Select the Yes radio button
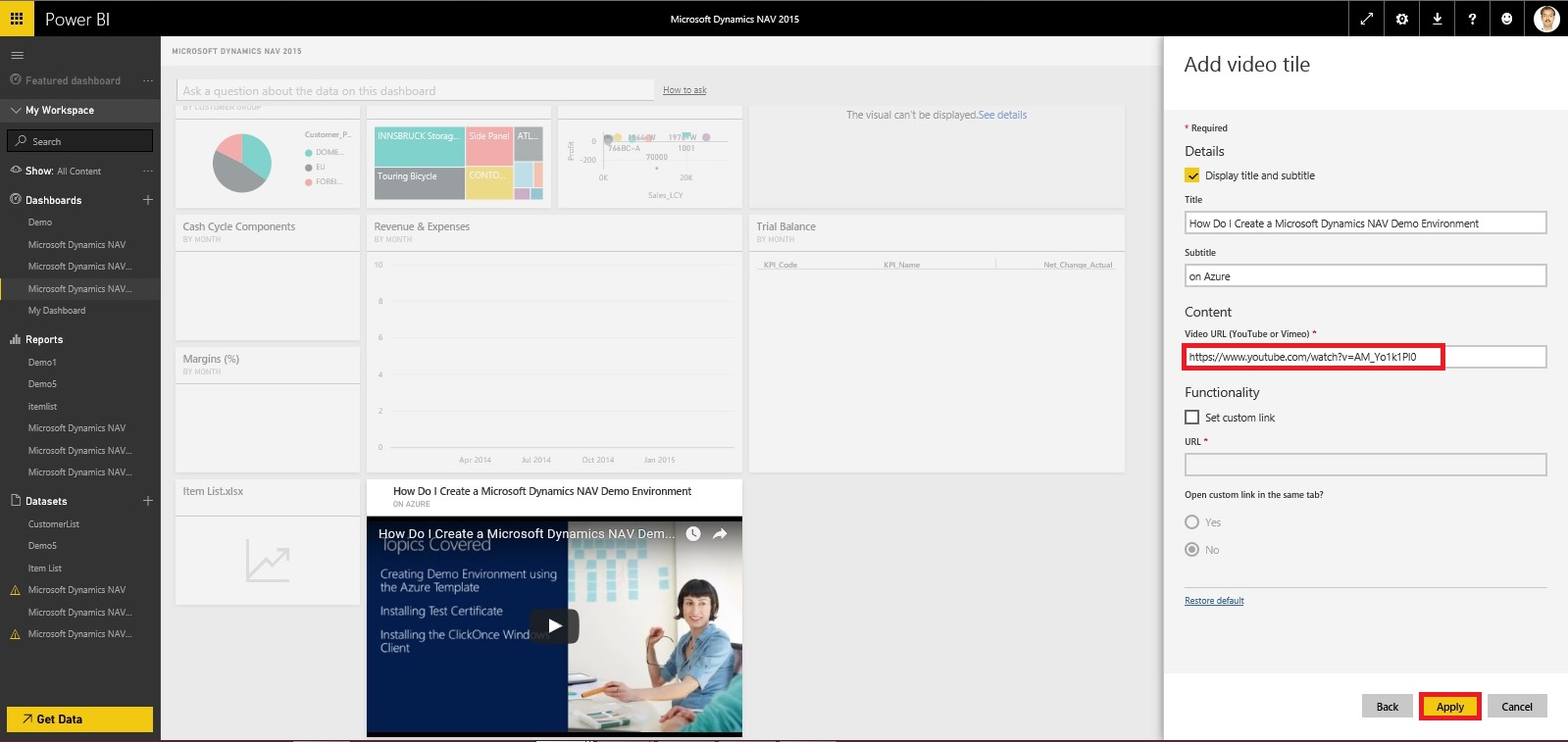Viewport: 1568px width, 742px height. [x=1192, y=522]
